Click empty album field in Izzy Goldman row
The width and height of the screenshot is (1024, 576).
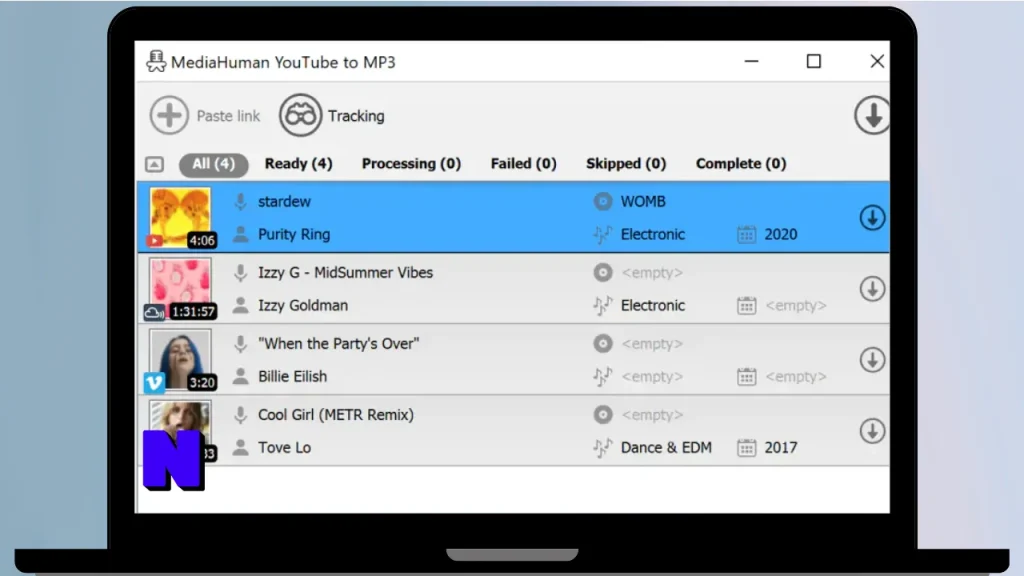click(x=652, y=273)
